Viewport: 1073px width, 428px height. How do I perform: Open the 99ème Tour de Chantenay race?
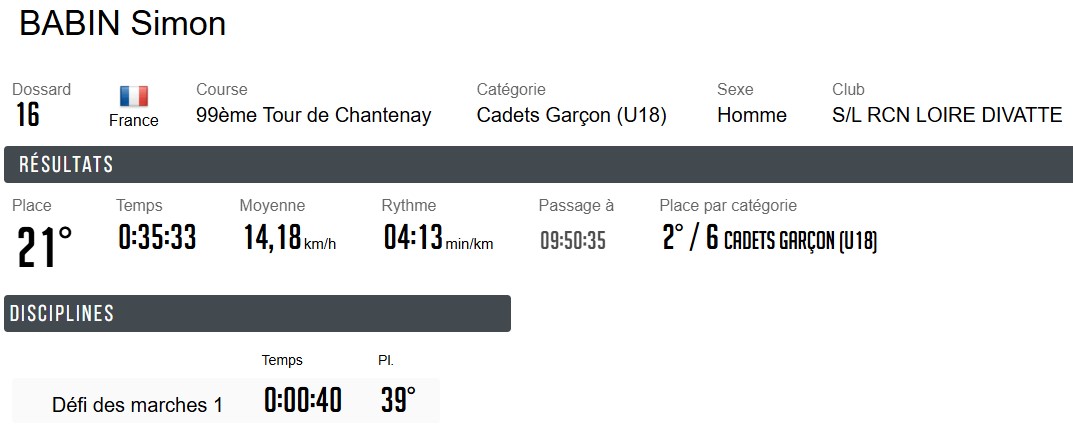pos(313,115)
